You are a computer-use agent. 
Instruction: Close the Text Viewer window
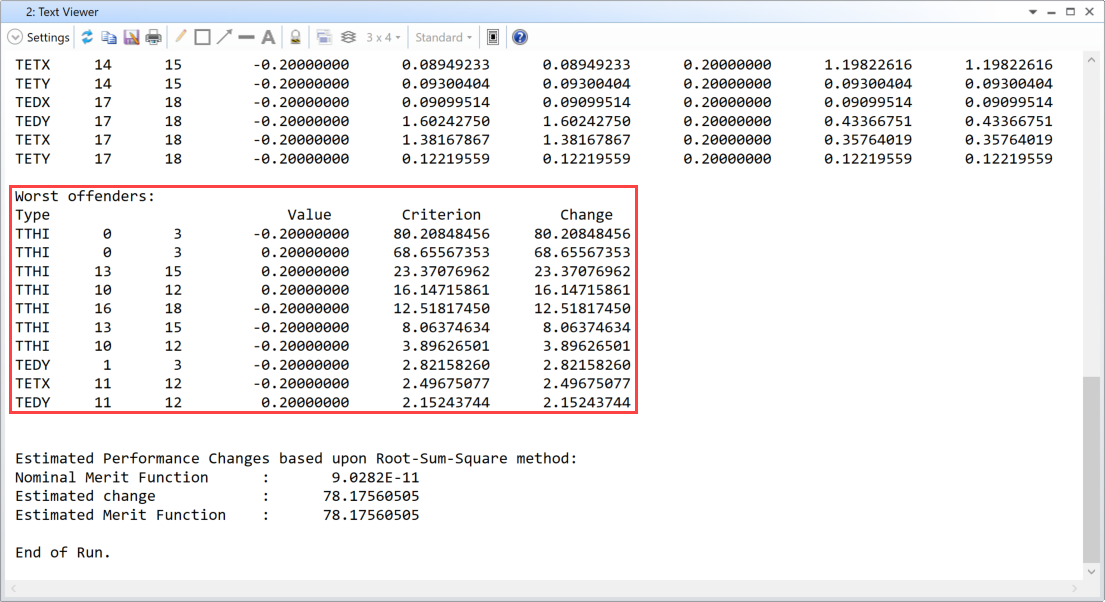point(1089,12)
